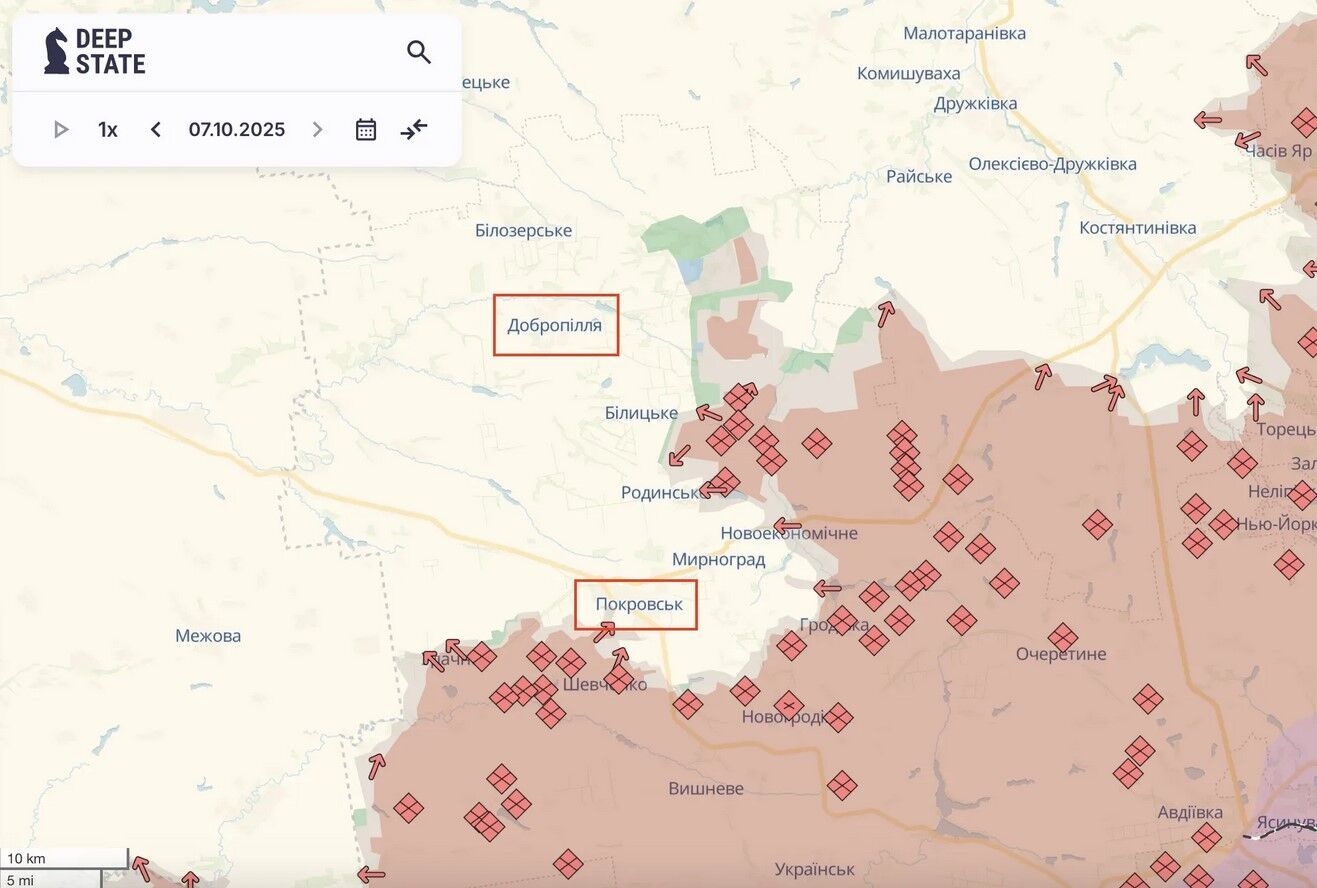The width and height of the screenshot is (1317, 888).
Task: Select a unit diamond marker near Шевченко
Action: point(571,662)
